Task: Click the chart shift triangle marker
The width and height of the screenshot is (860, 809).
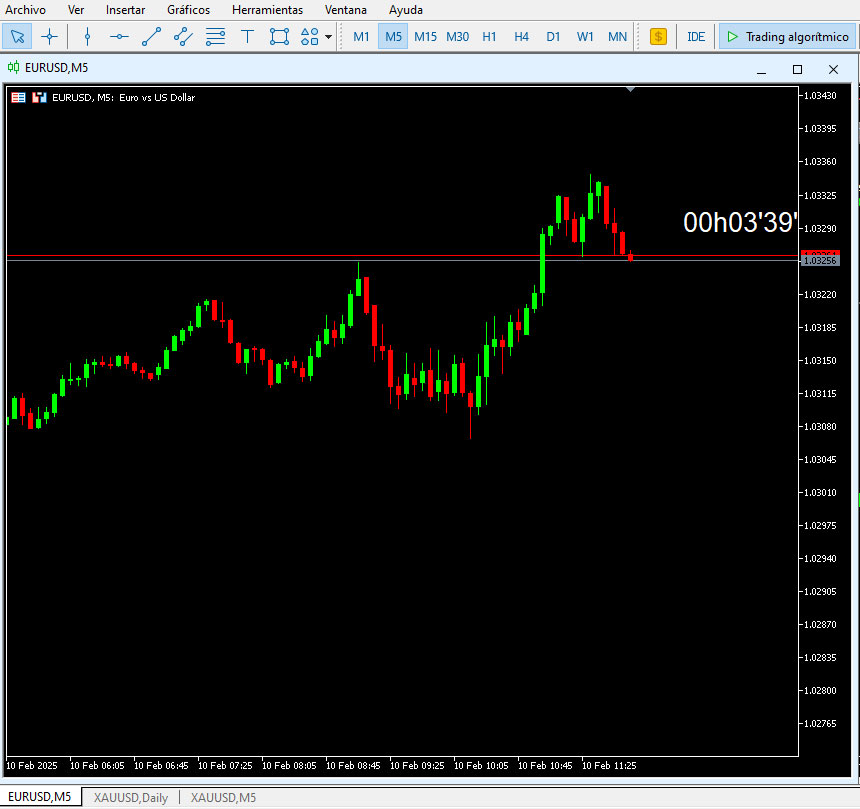Action: 630,90
